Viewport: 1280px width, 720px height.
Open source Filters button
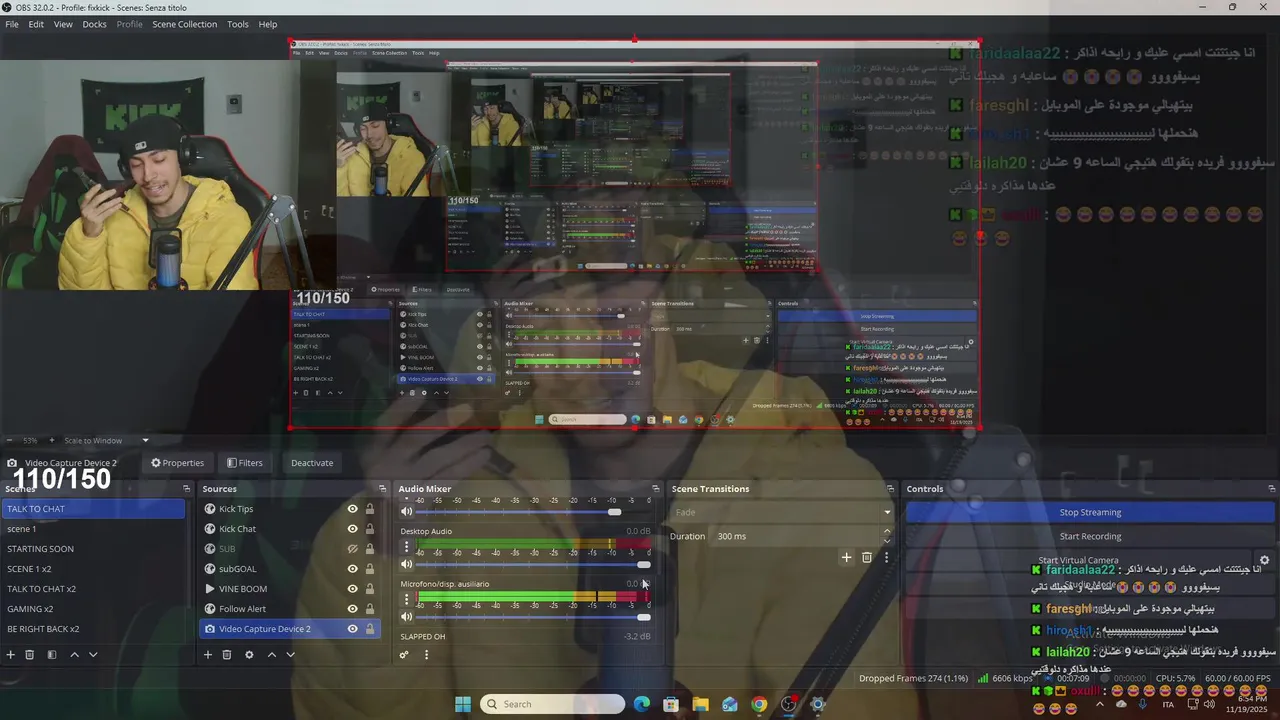[x=244, y=463]
